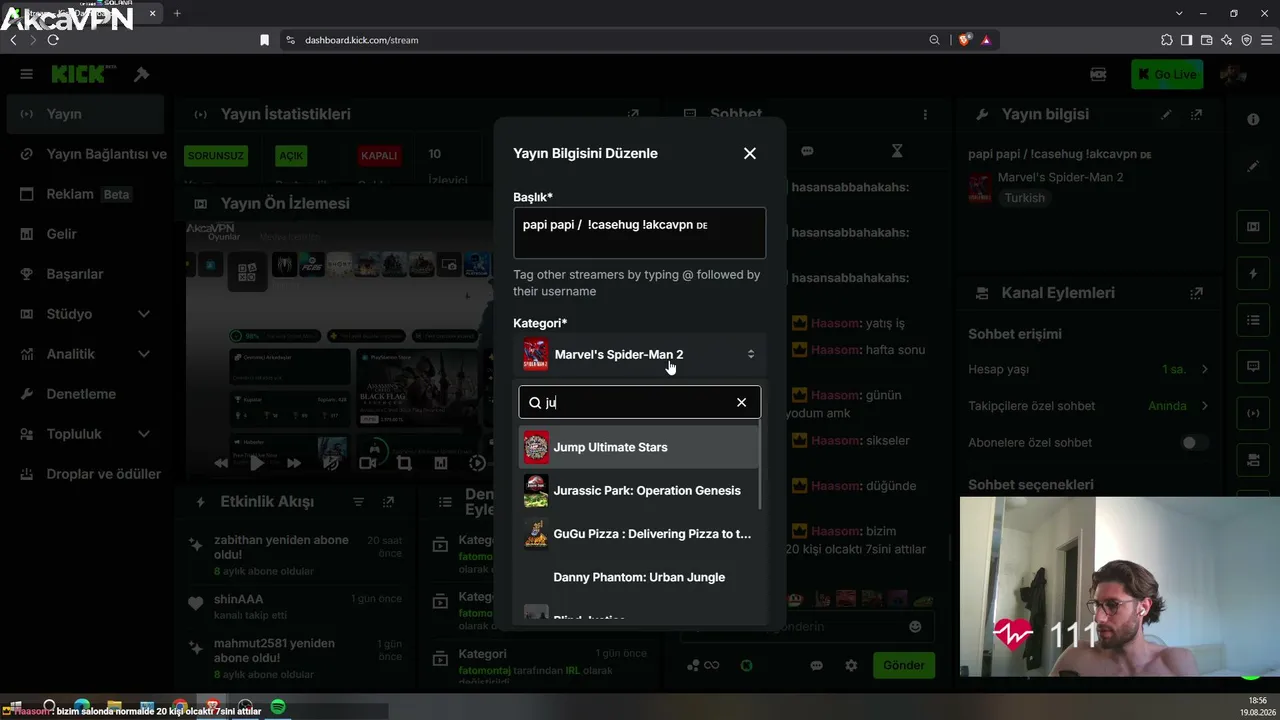Open Spotify from the taskbar
The image size is (1280, 720).
(x=278, y=708)
